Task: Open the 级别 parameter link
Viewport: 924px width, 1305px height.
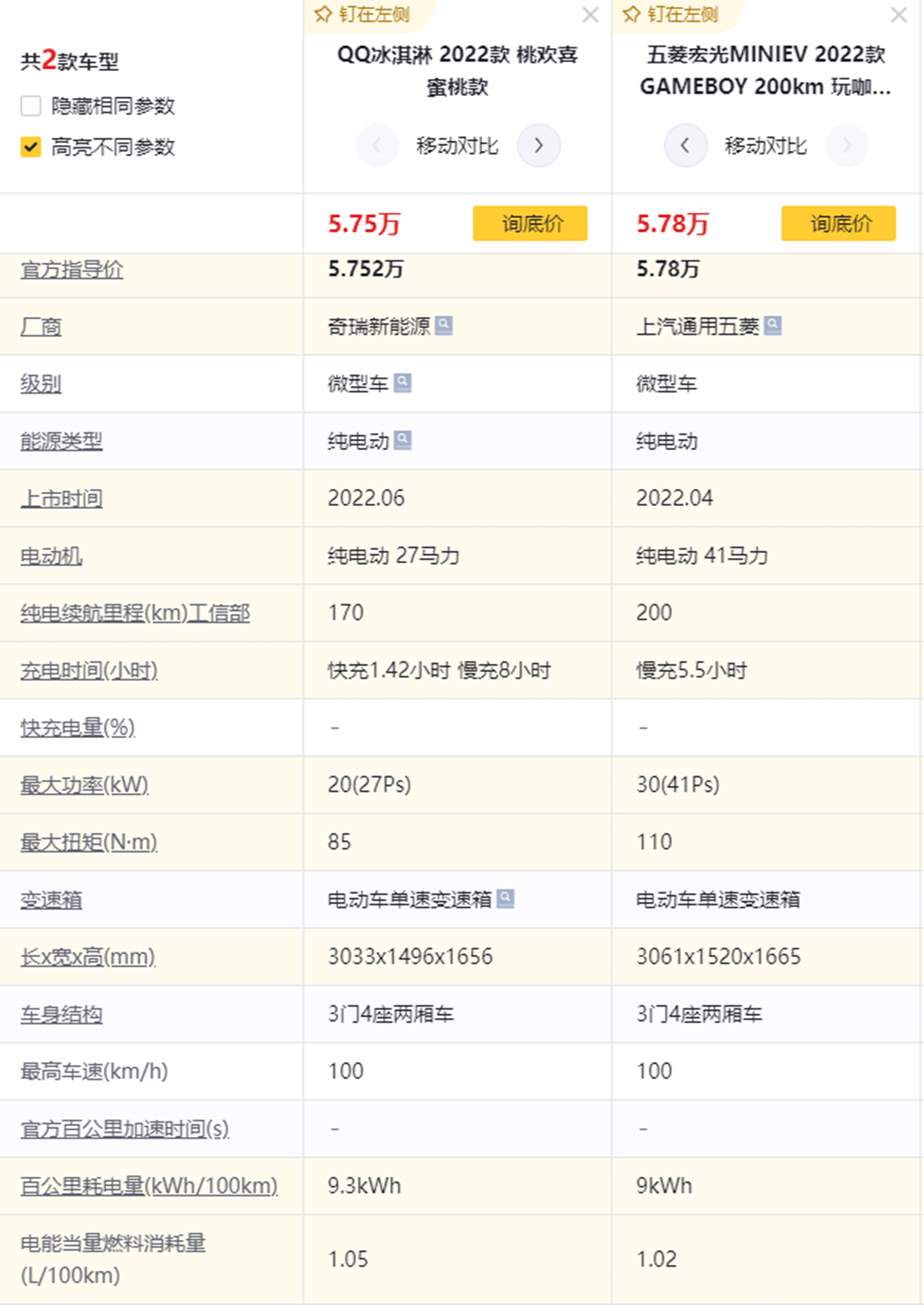Action: 41,384
